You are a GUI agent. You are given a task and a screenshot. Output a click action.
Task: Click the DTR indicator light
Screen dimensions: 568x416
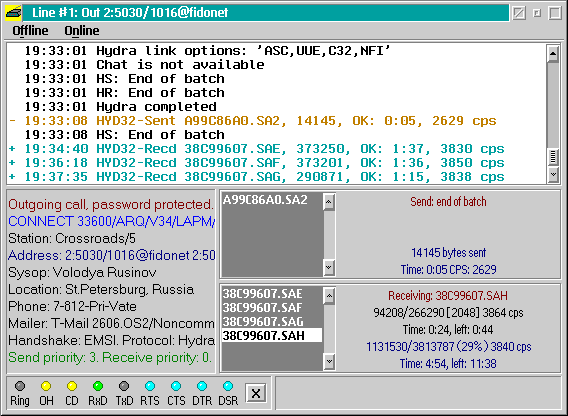click(202, 386)
